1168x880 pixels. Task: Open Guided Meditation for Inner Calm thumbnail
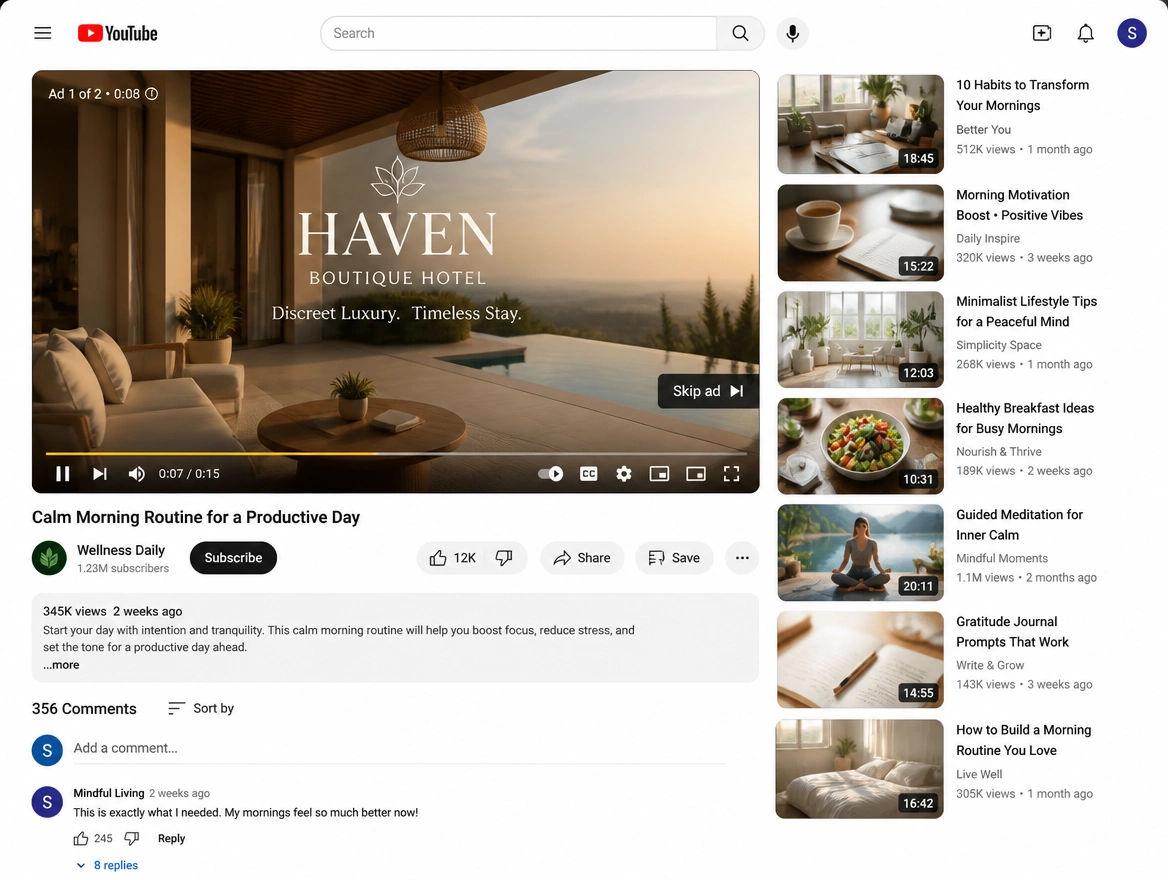click(x=860, y=552)
